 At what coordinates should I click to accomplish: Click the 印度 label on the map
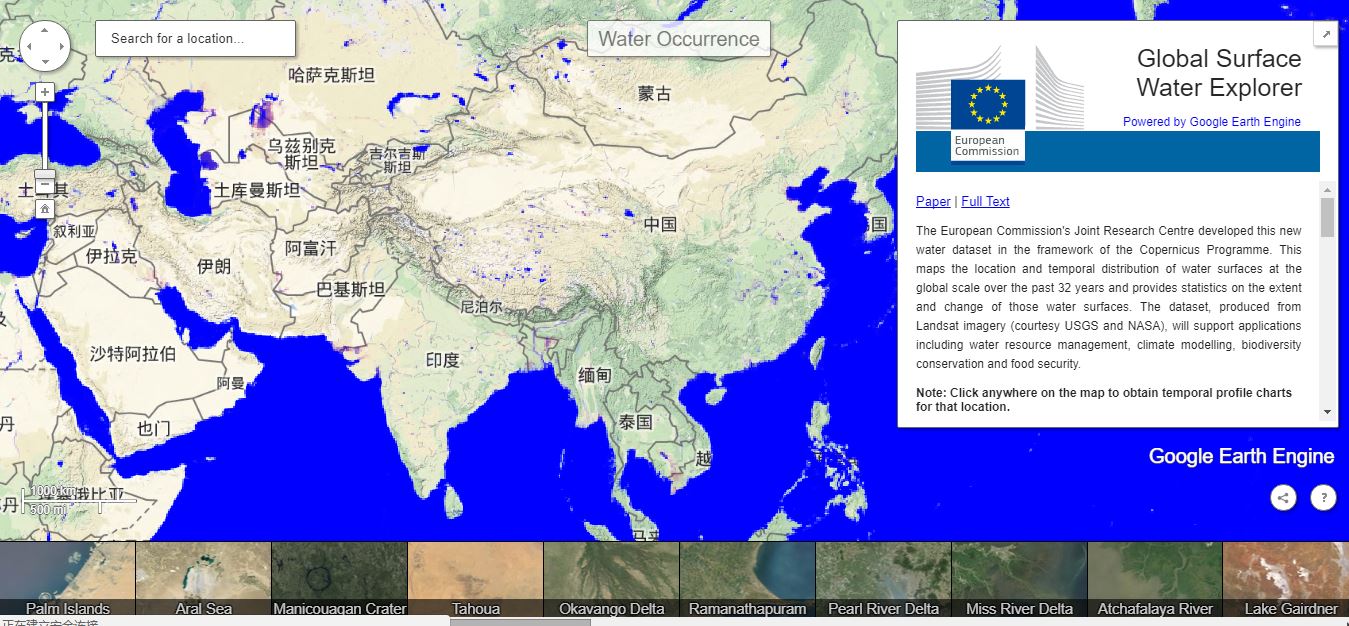(442, 360)
